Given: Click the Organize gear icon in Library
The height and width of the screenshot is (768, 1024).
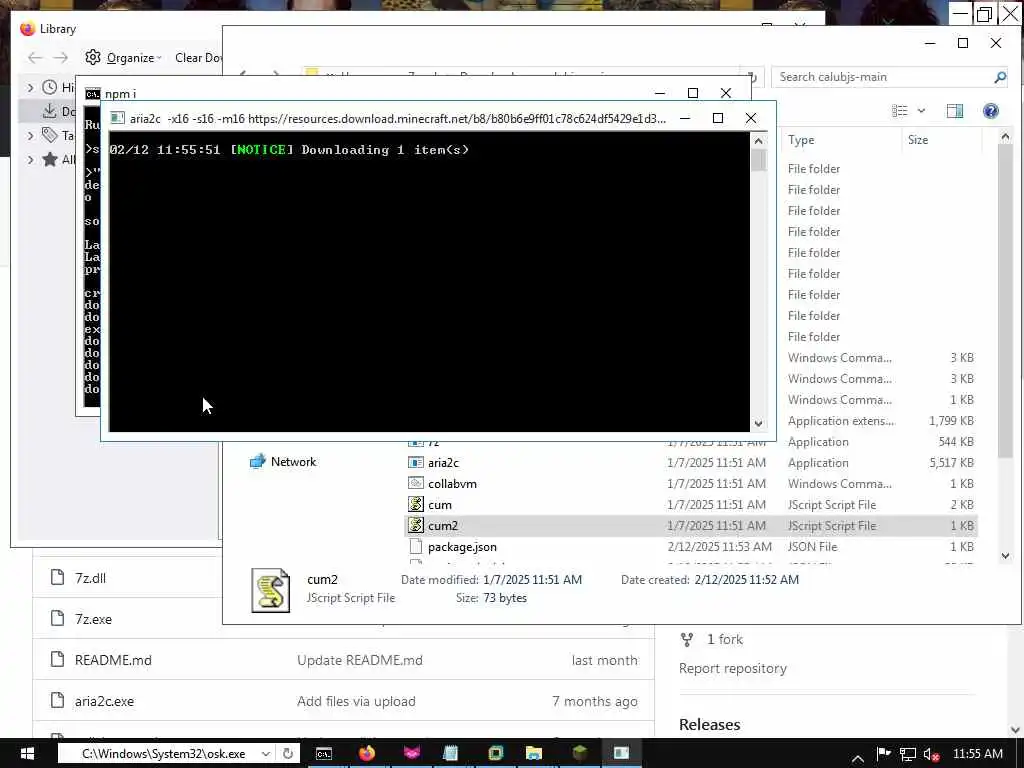Looking at the screenshot, I should [x=93, y=57].
